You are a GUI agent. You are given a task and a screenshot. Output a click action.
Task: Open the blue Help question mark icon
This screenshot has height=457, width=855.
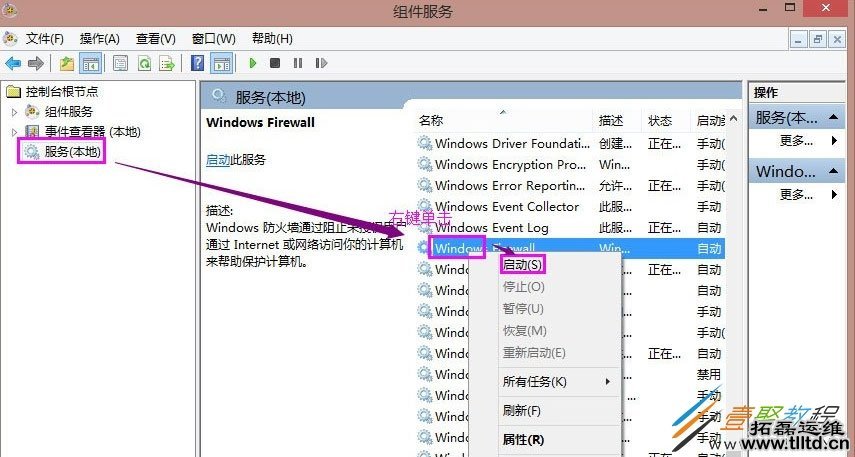pyautogui.click(x=198, y=63)
